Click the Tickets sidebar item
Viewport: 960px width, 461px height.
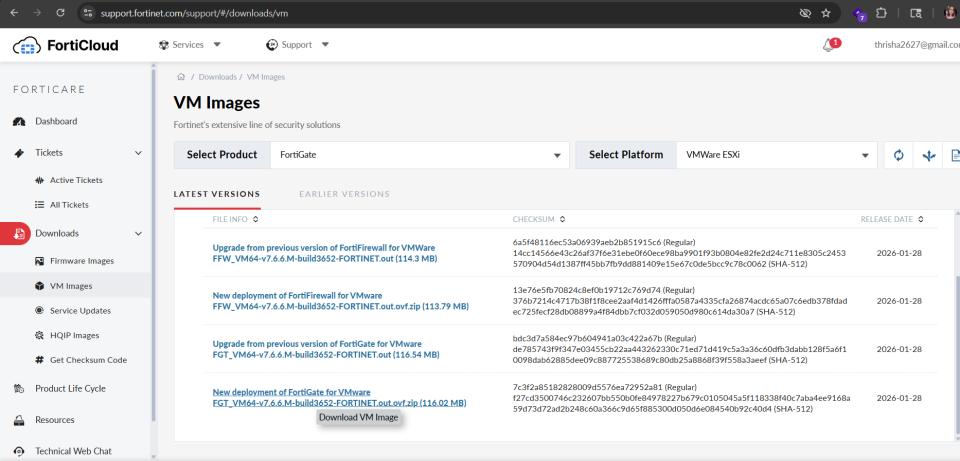point(49,152)
